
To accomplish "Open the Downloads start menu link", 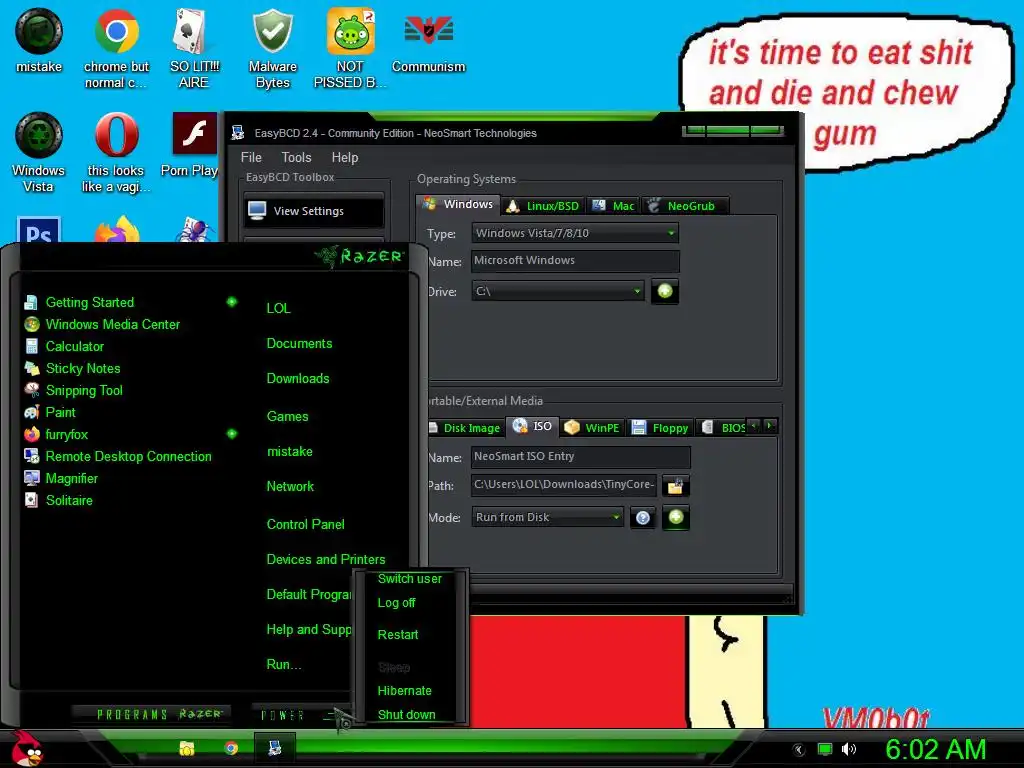I will (x=298, y=379).
